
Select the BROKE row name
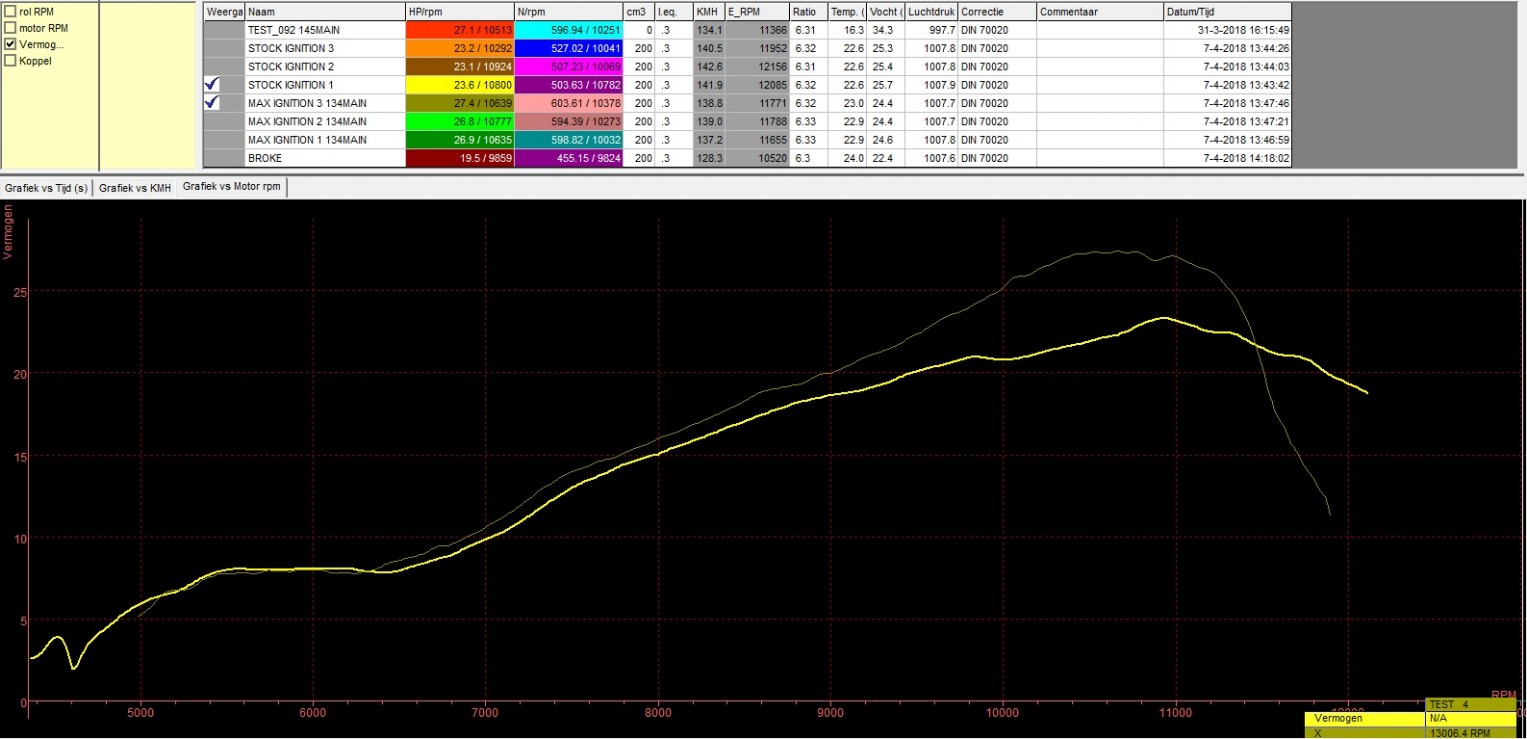325,158
